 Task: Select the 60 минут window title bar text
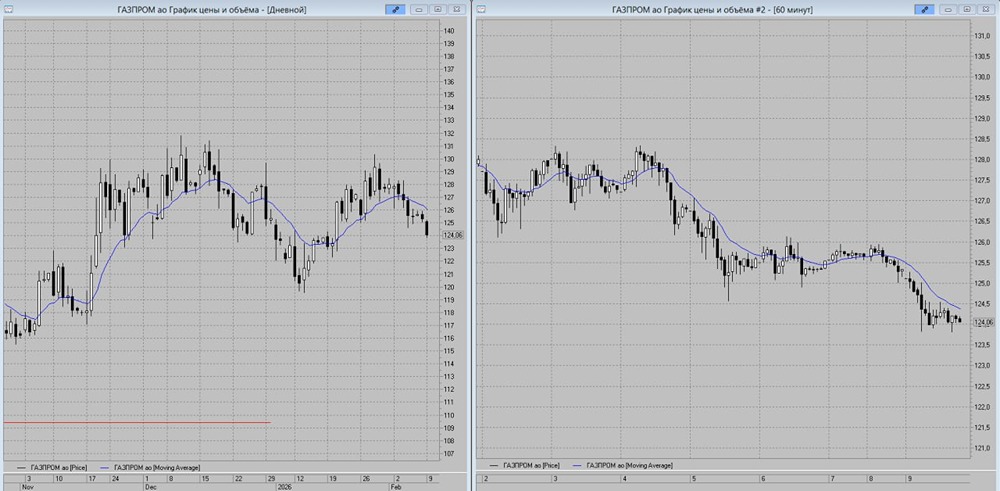[x=712, y=10]
